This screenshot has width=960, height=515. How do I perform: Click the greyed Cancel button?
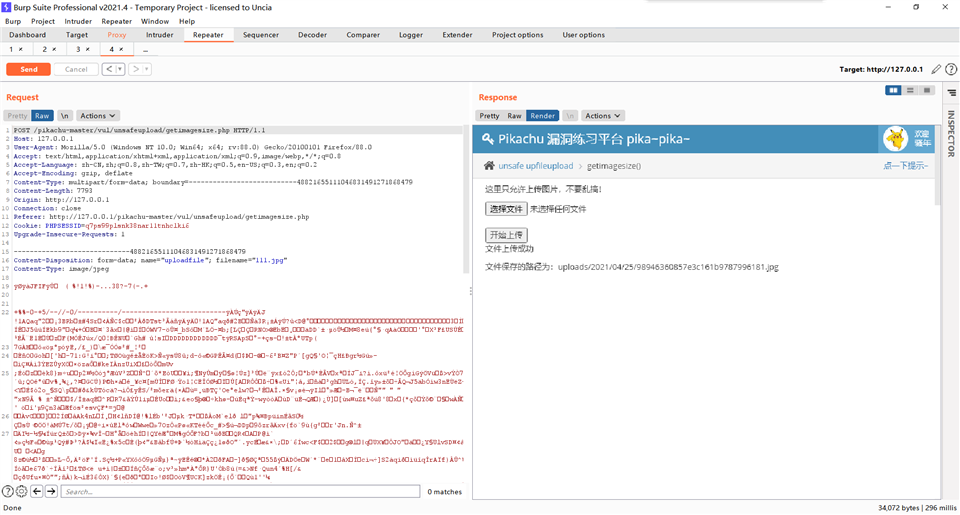point(76,69)
